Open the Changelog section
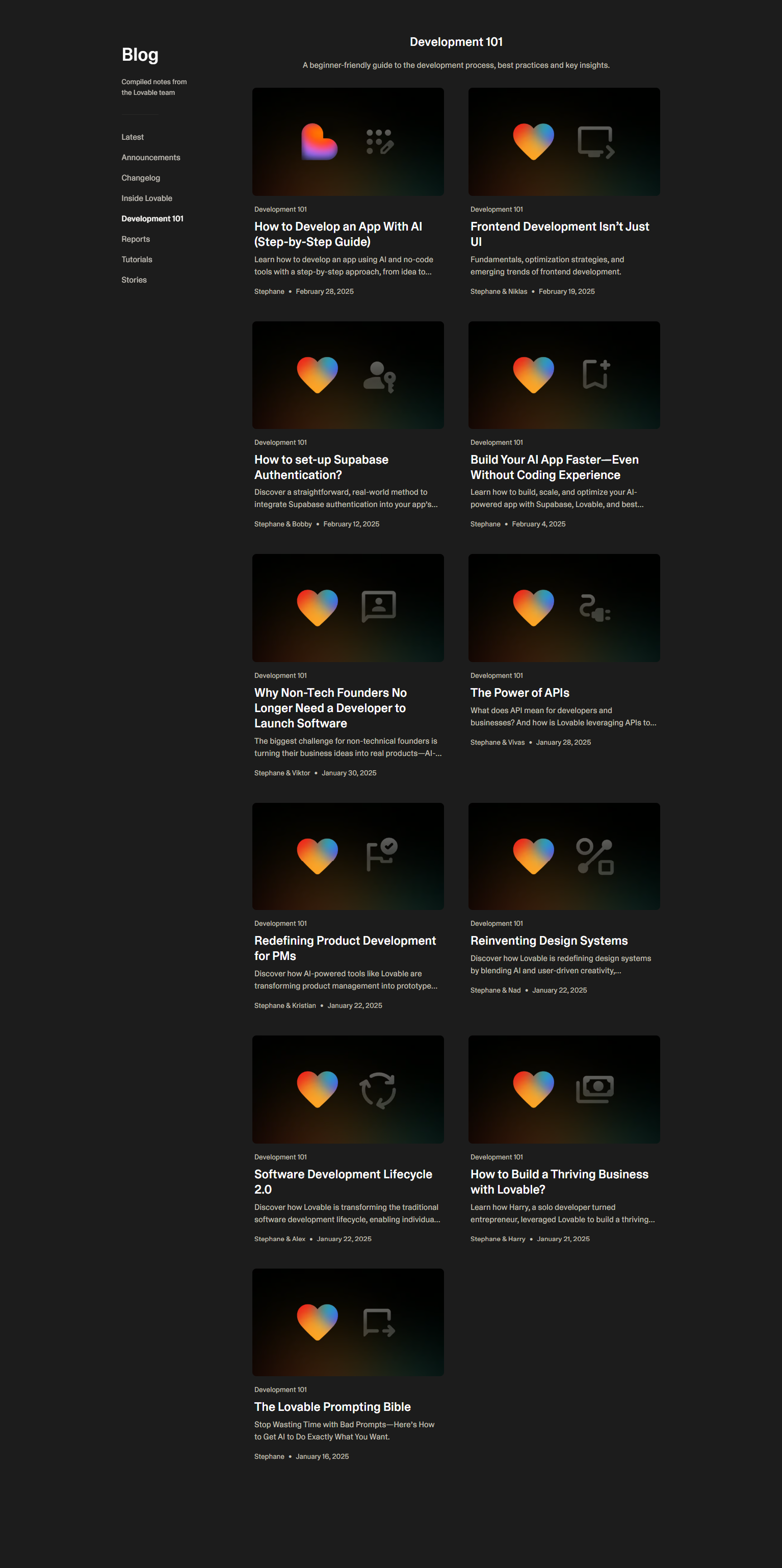 141,178
